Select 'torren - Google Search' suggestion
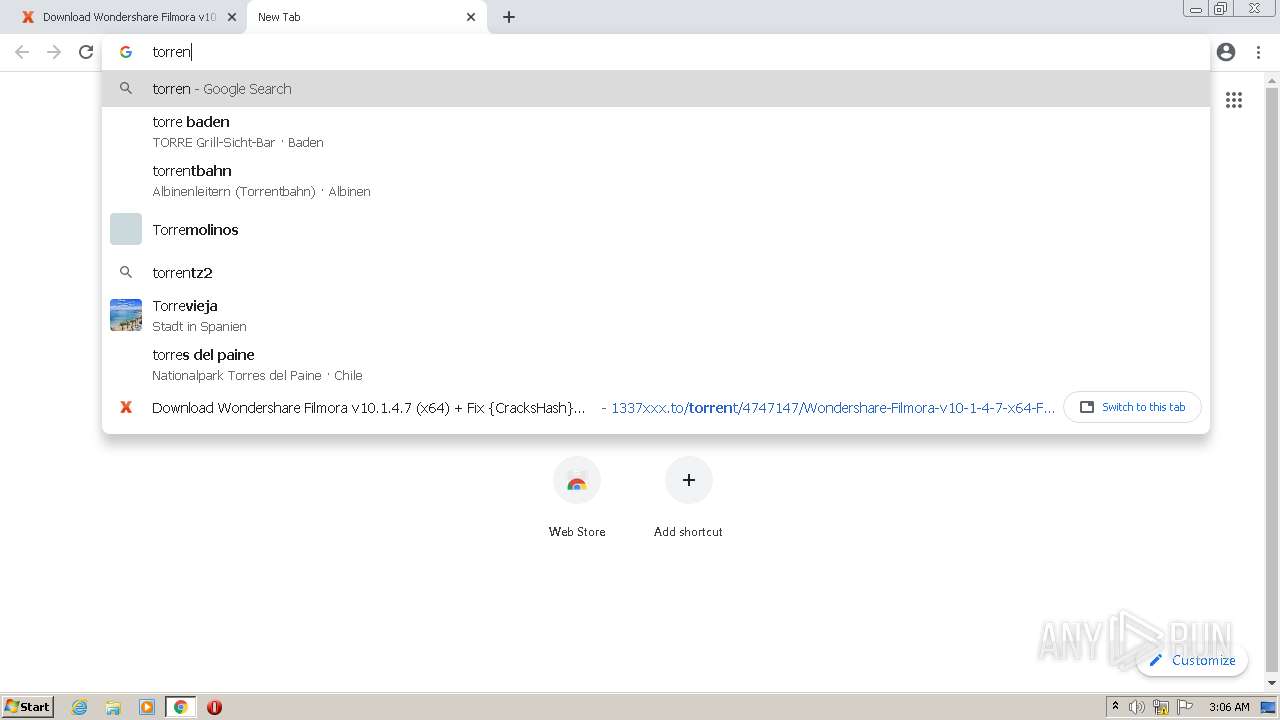The image size is (1280, 720). 656,89
